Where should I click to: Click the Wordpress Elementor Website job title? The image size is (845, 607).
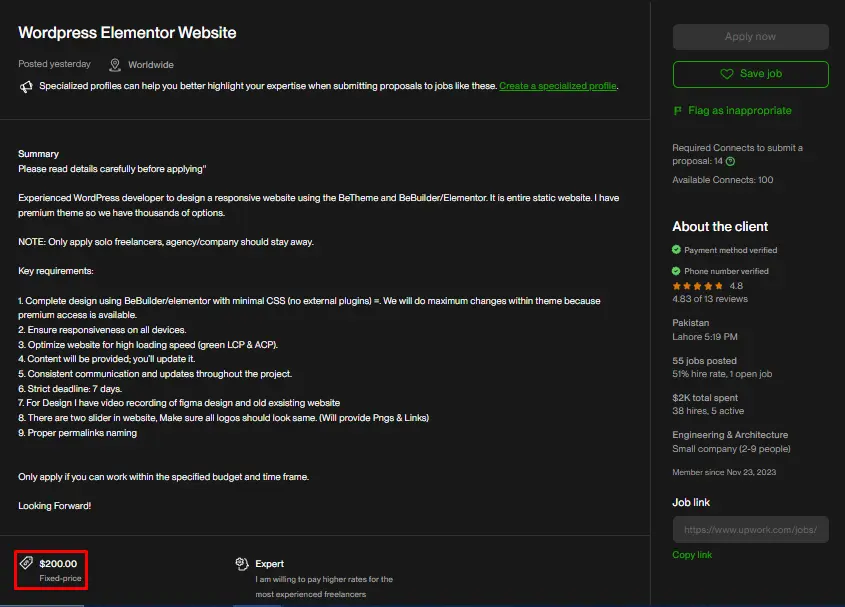pos(127,32)
